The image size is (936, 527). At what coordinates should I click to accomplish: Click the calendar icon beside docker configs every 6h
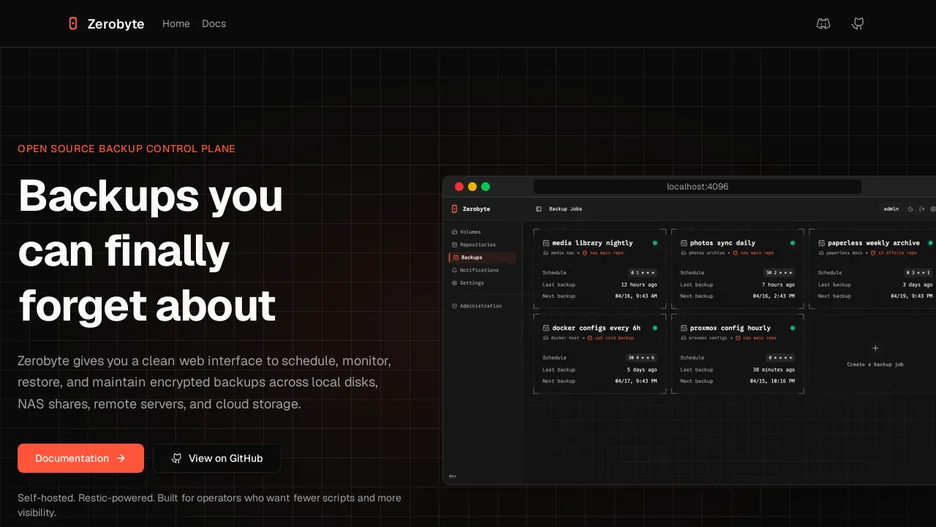pos(546,328)
